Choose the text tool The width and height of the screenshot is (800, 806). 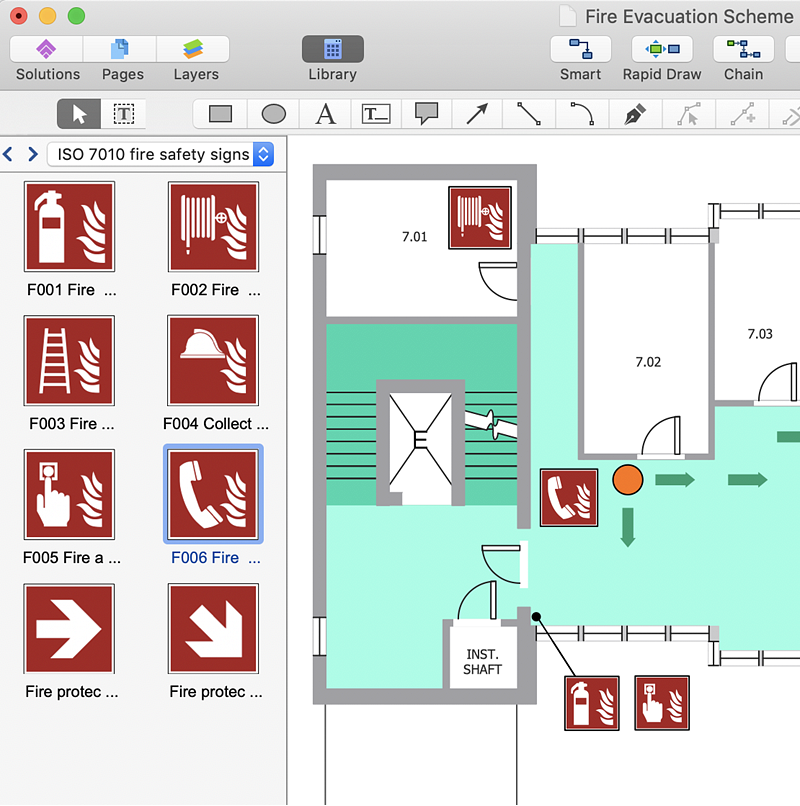(325, 114)
